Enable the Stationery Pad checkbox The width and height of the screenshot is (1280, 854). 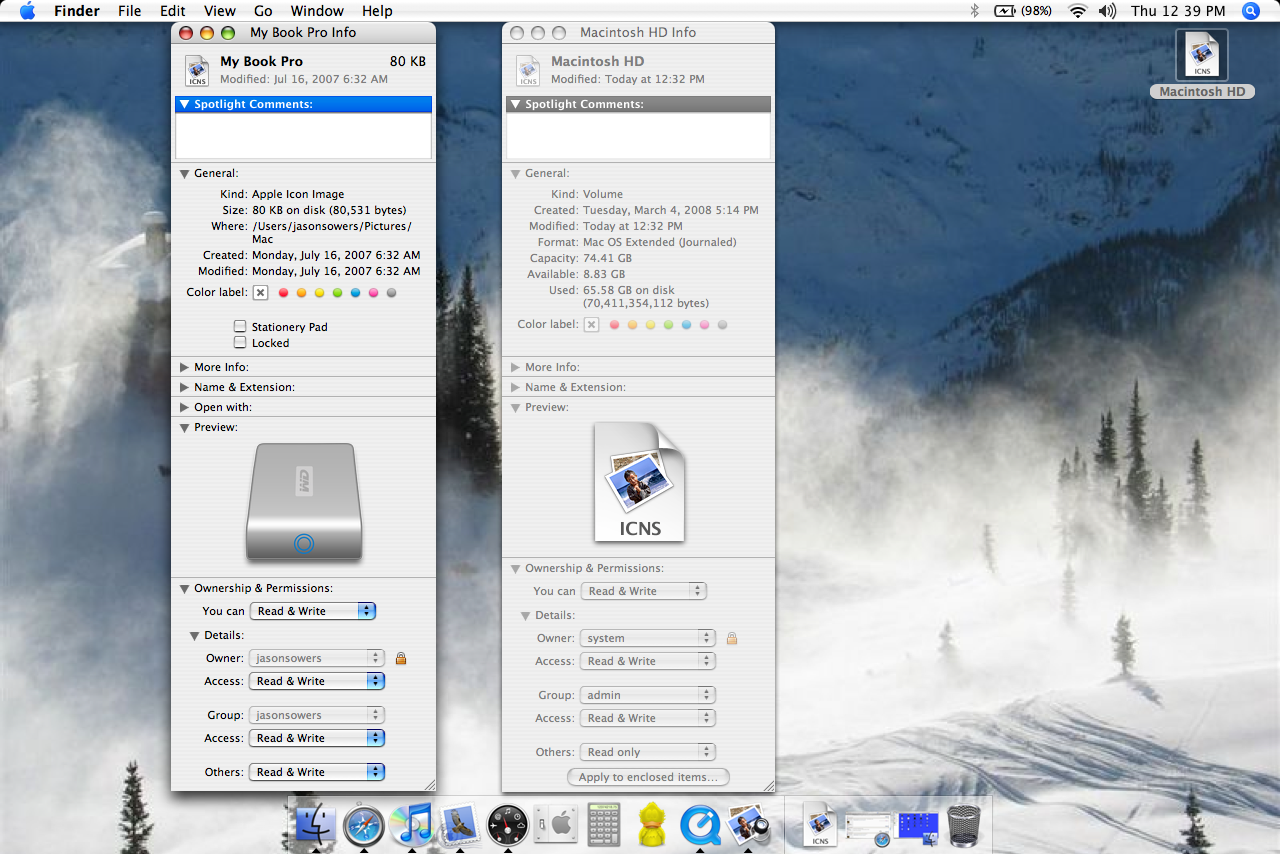point(240,326)
